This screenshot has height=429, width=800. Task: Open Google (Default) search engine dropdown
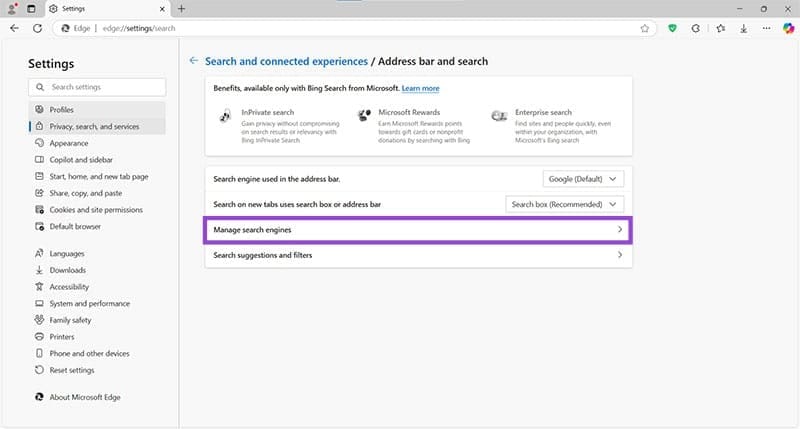pyautogui.click(x=583, y=179)
